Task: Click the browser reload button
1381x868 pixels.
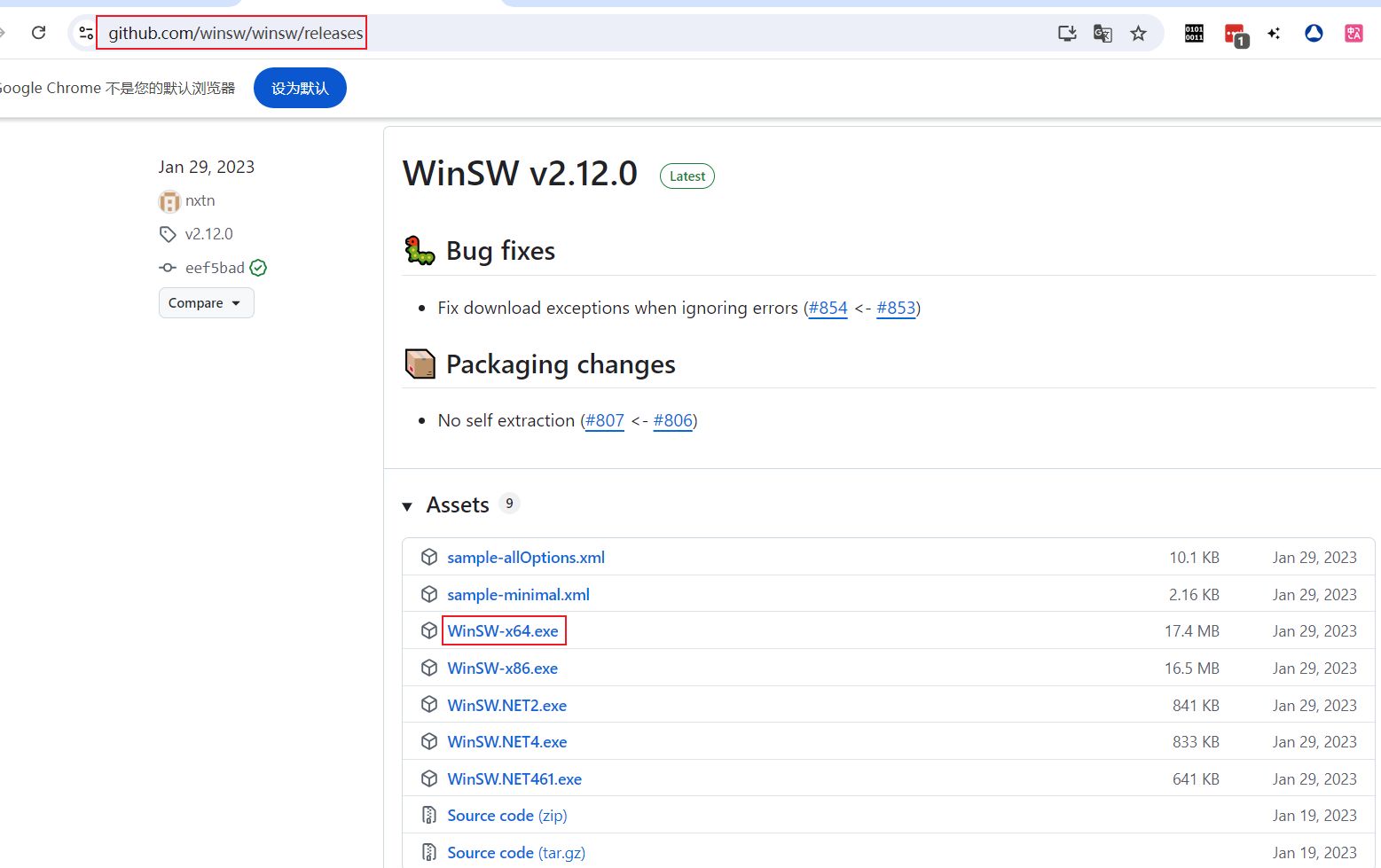Action: (38, 33)
